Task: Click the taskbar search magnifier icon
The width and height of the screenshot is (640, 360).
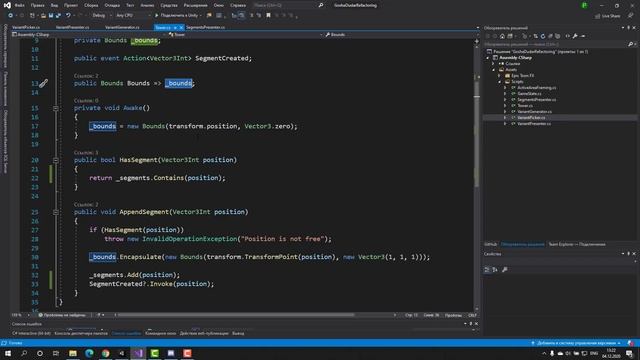Action: pos(24,353)
